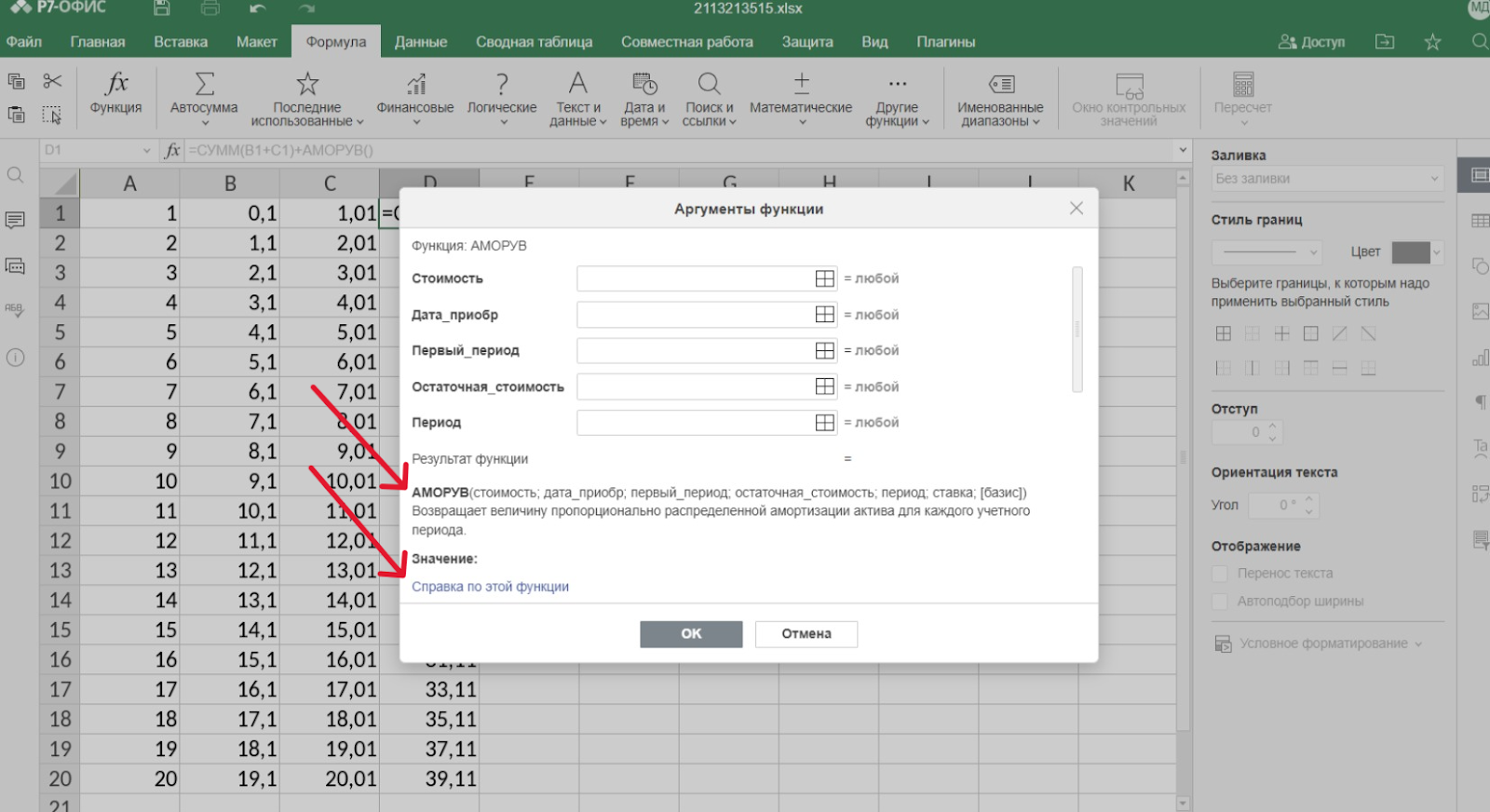Open Дата и время functions

click(x=644, y=85)
